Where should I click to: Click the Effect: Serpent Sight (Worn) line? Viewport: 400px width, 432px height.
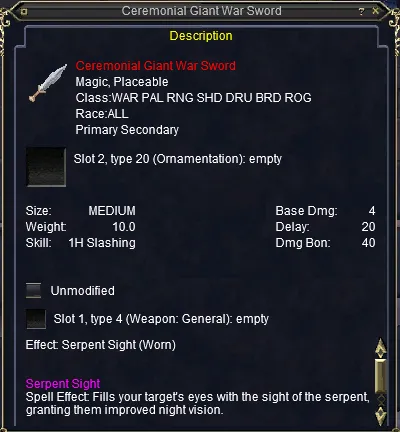click(101, 345)
